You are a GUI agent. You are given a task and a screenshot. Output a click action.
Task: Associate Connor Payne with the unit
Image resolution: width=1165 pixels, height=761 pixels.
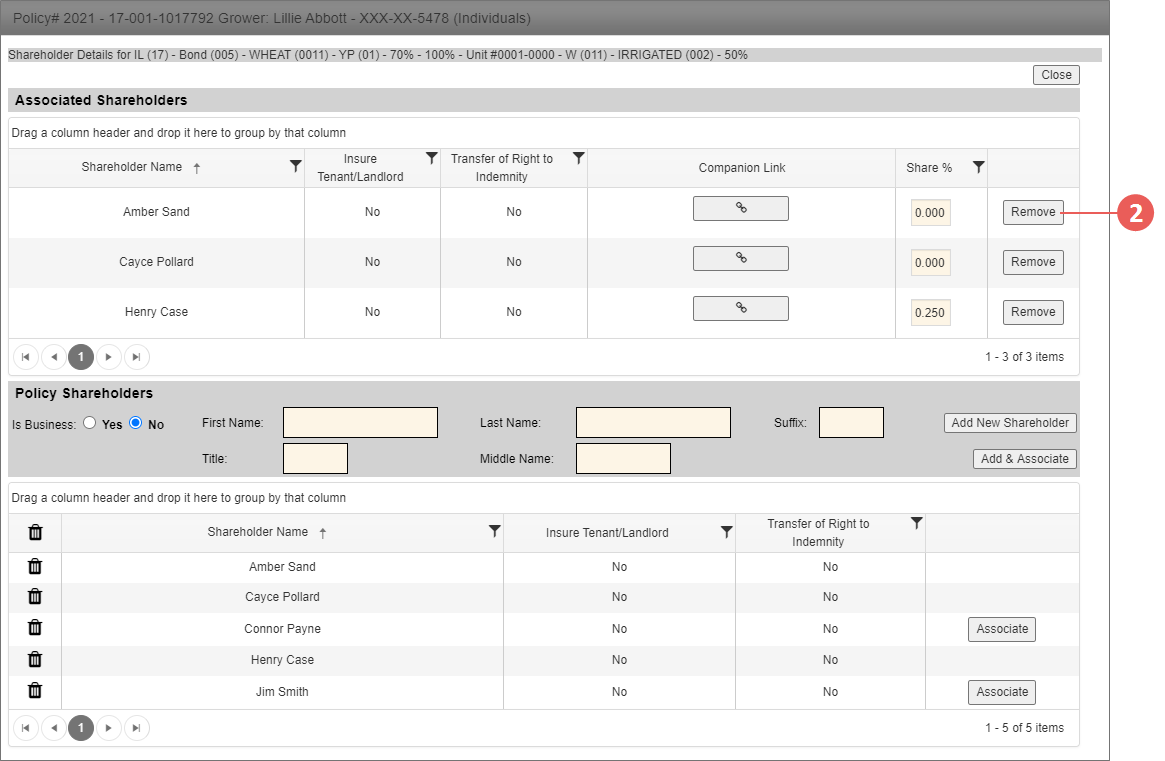point(1002,629)
